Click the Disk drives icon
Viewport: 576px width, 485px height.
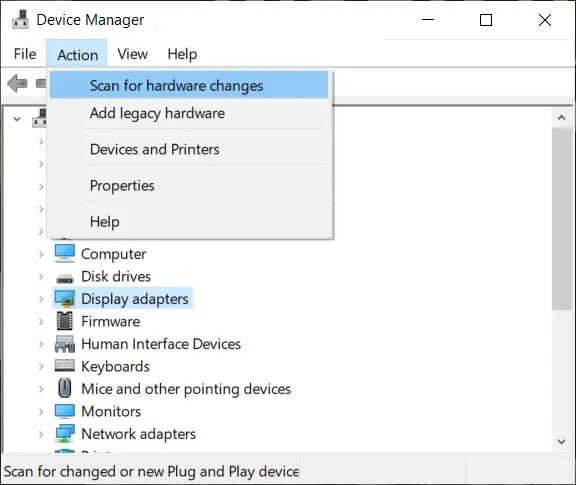(65, 278)
